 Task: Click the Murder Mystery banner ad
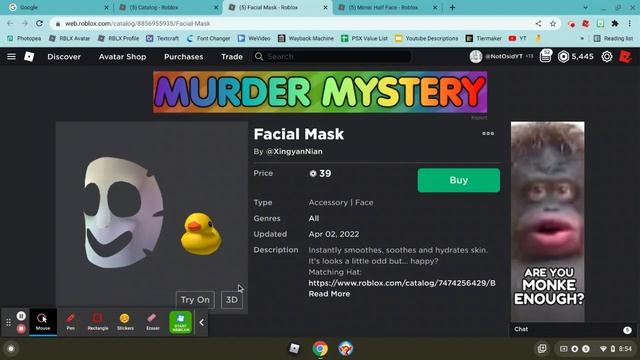tap(320, 92)
